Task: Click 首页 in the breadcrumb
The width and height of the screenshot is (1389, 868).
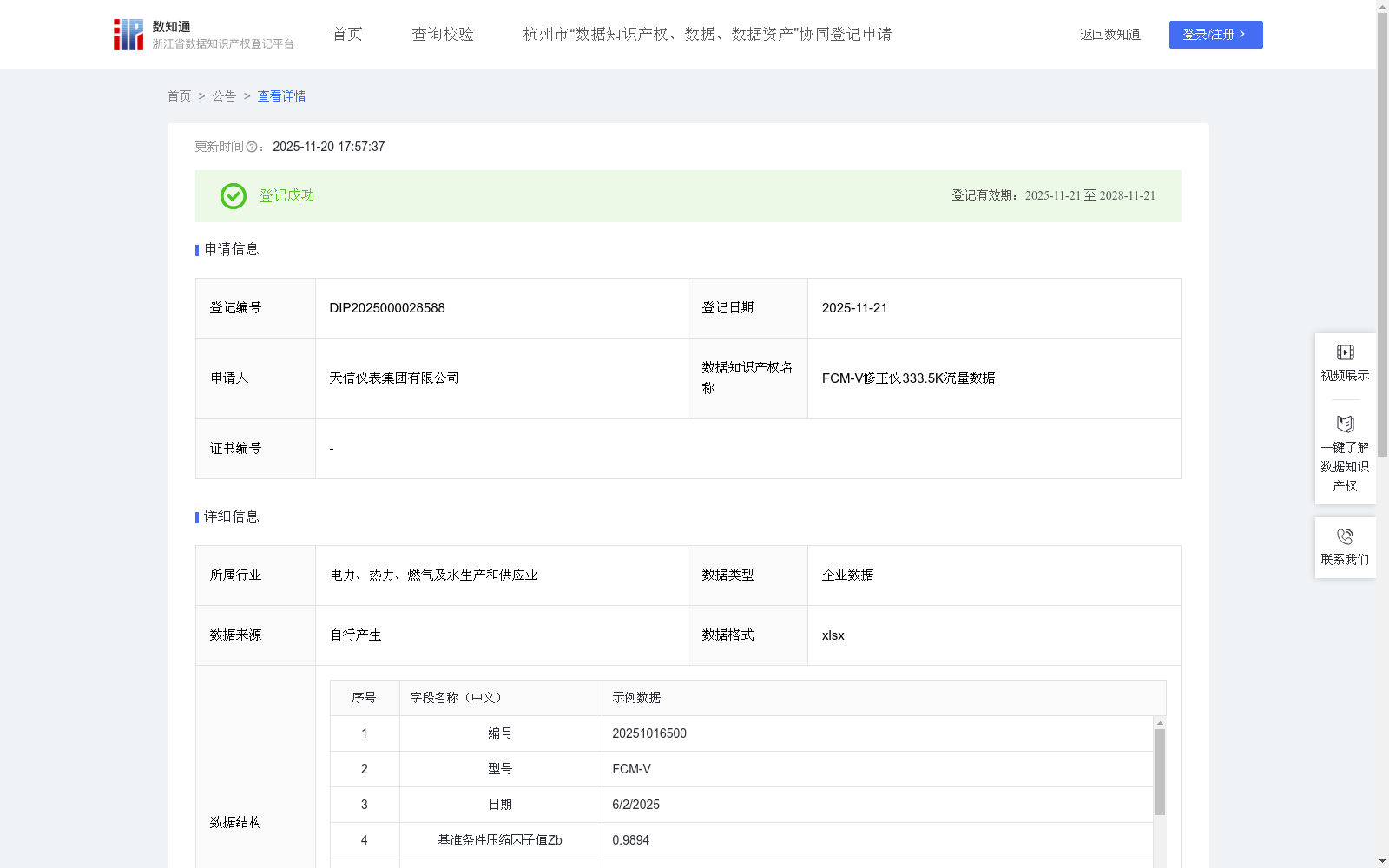Action: [x=179, y=96]
